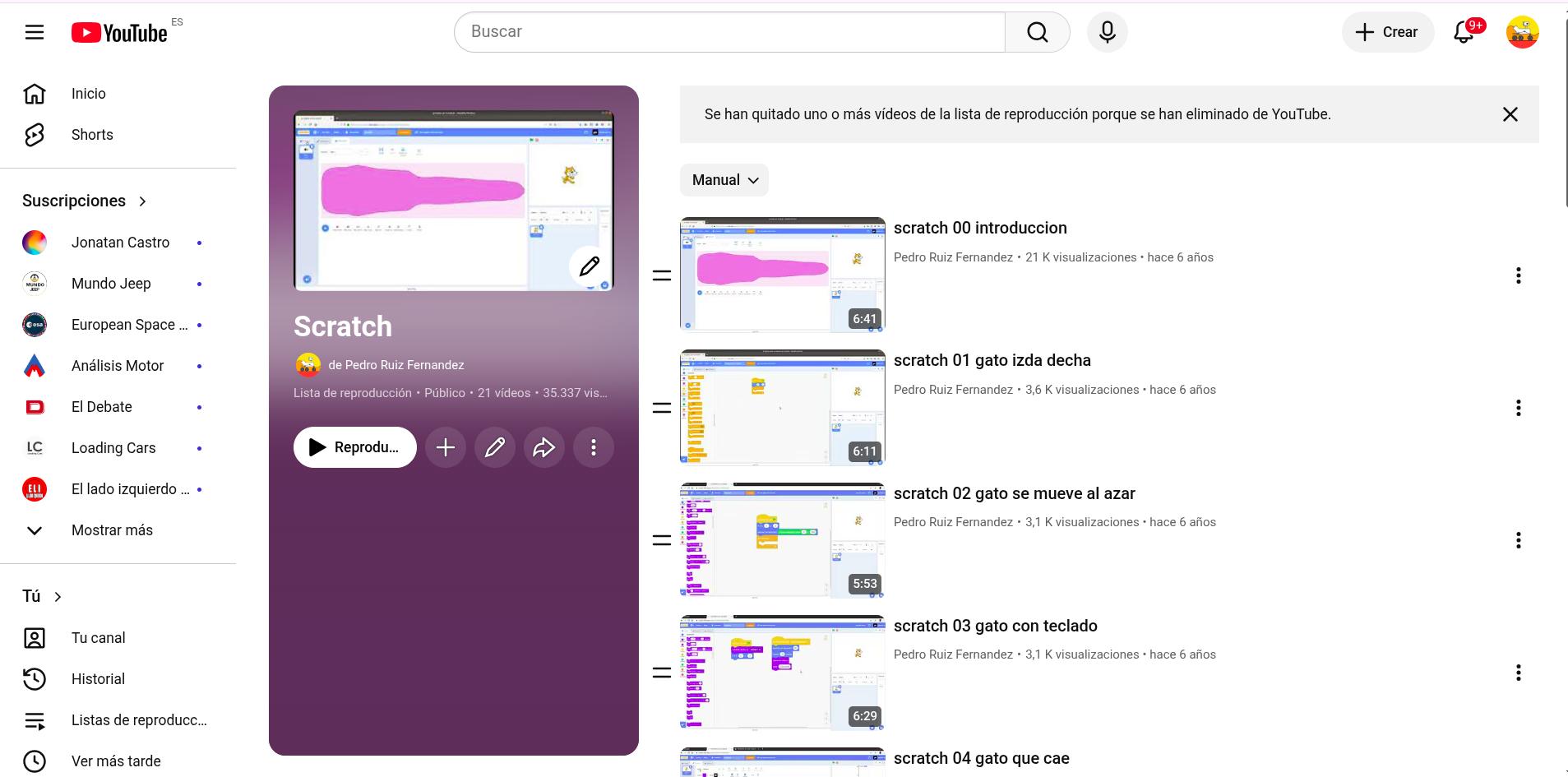1568x777 pixels.
Task: Open video scratch 00 introduccion title
Action: tap(980, 228)
